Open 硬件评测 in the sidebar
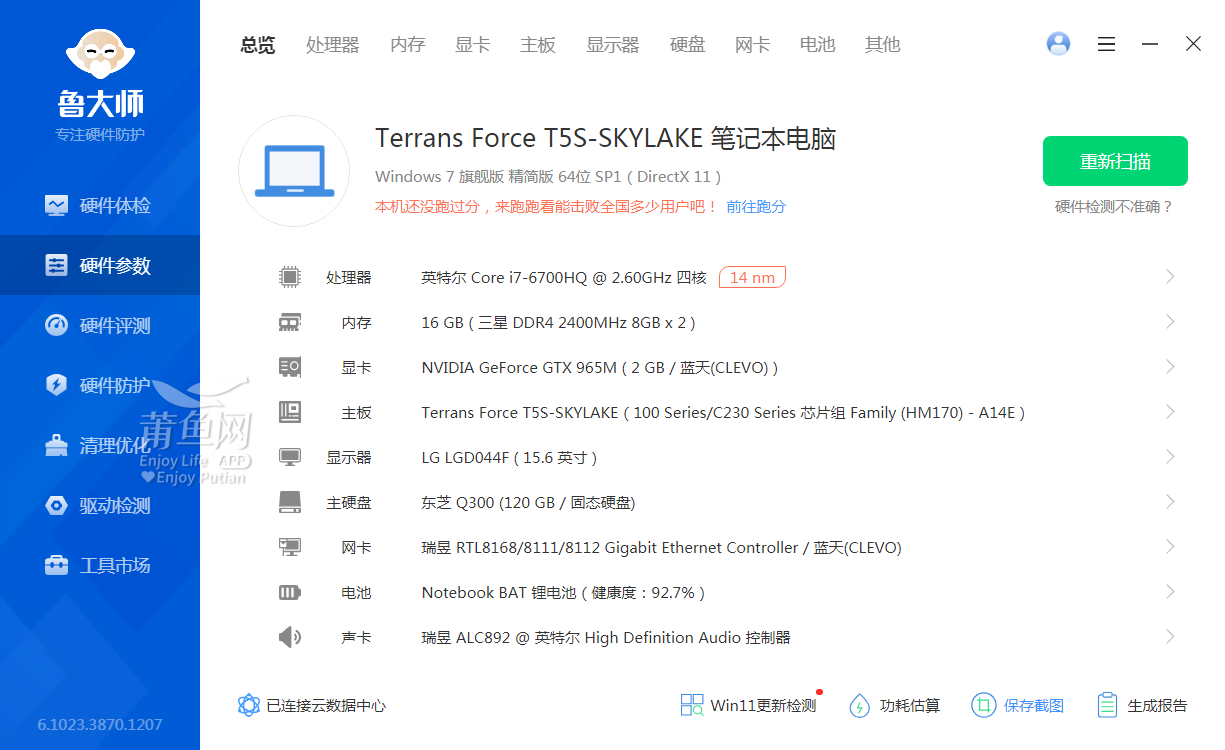Screen dimensions: 1225x750 (100, 325)
